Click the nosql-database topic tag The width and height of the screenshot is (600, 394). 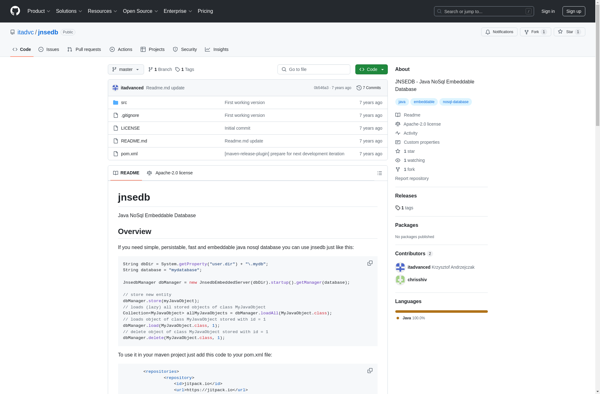[455, 102]
